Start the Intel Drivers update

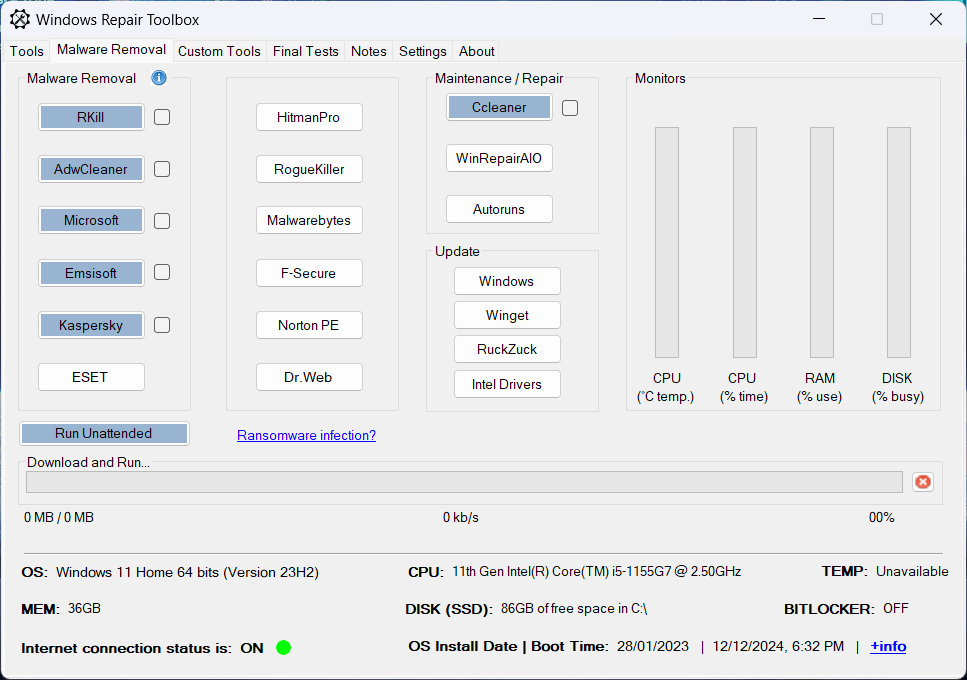507,384
